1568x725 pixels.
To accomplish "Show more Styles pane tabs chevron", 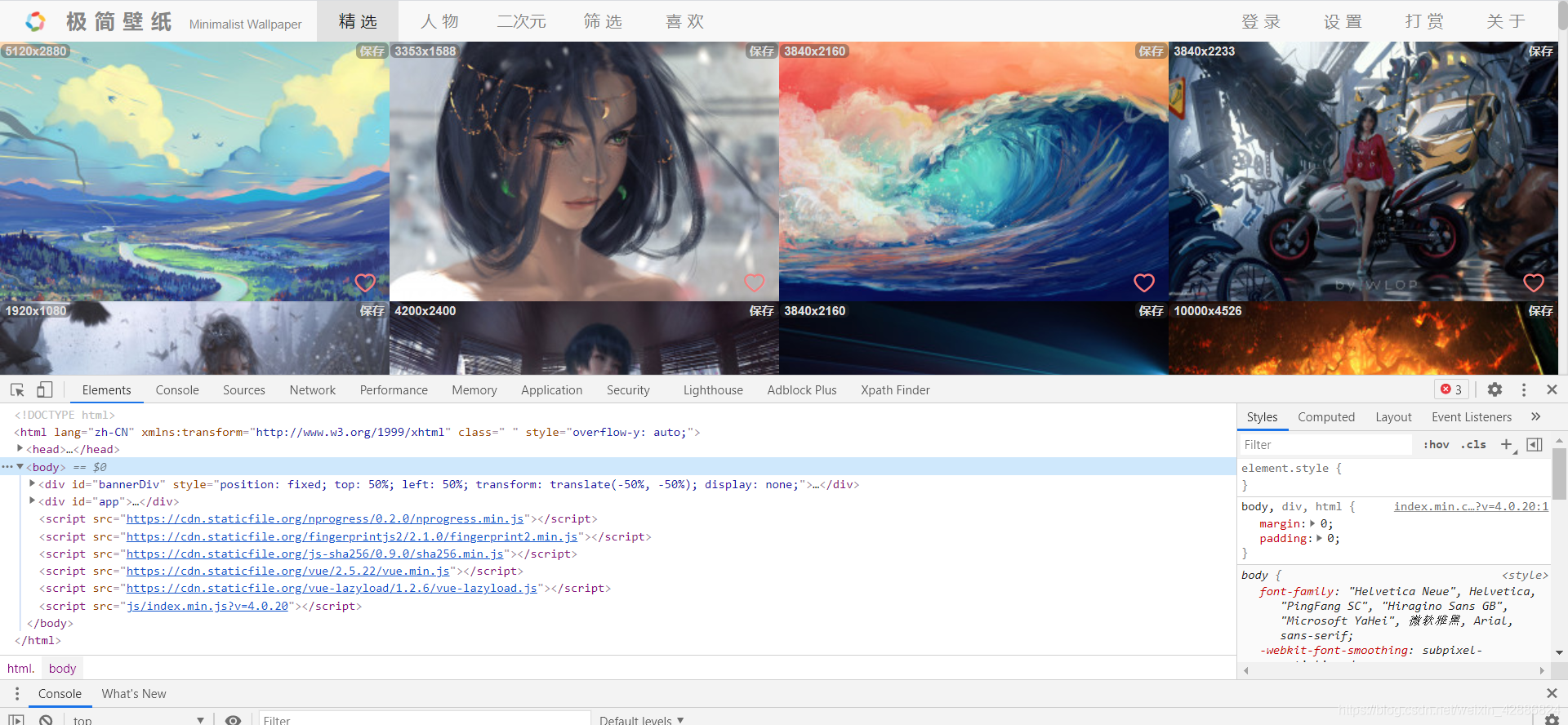I will coord(1536,416).
